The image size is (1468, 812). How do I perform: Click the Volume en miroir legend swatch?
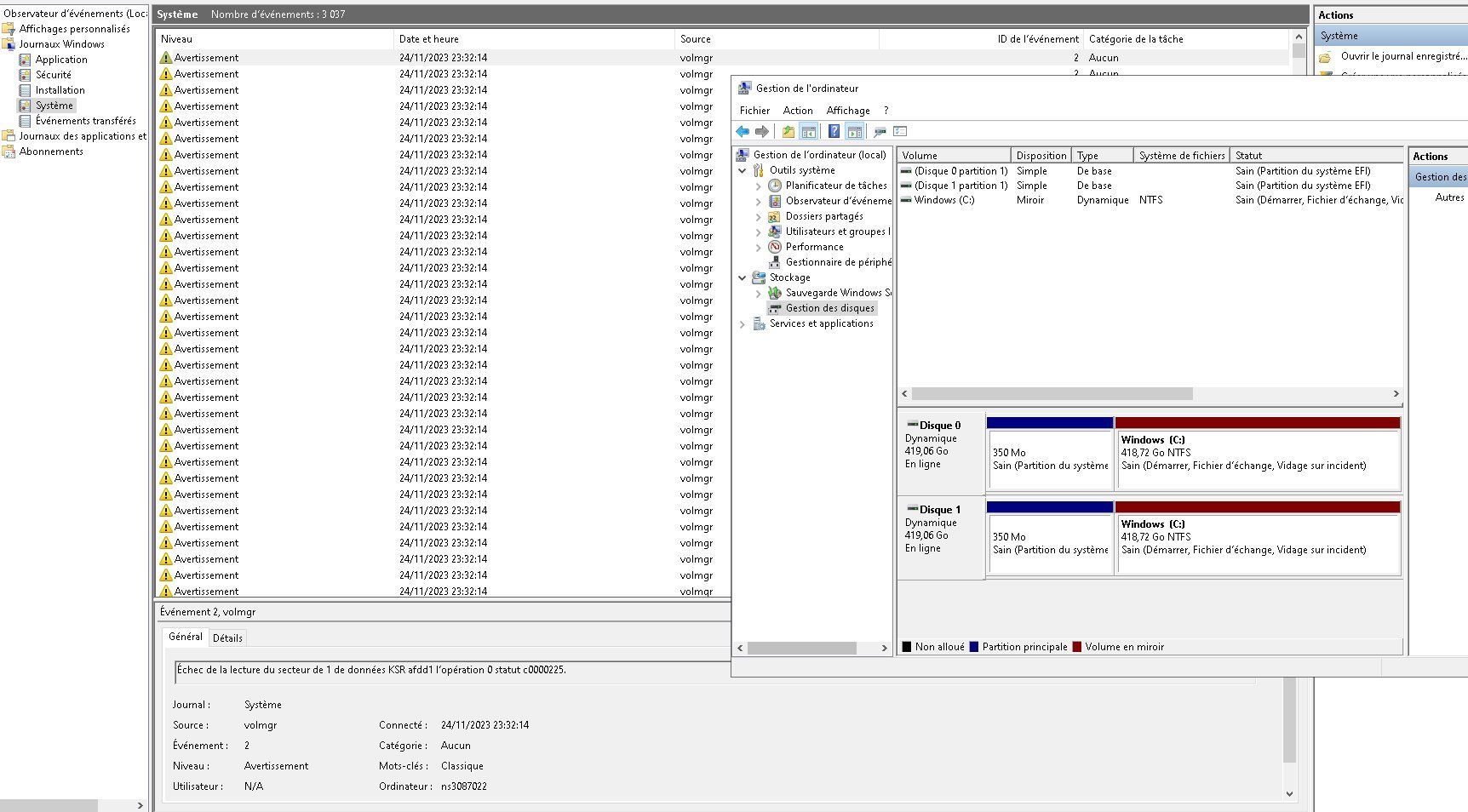(x=1077, y=647)
